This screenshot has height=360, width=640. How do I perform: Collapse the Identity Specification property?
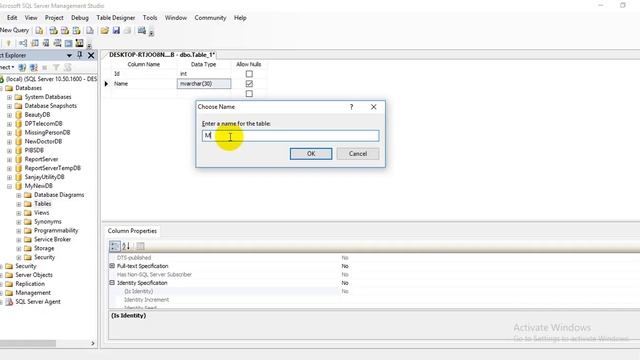[112, 282]
